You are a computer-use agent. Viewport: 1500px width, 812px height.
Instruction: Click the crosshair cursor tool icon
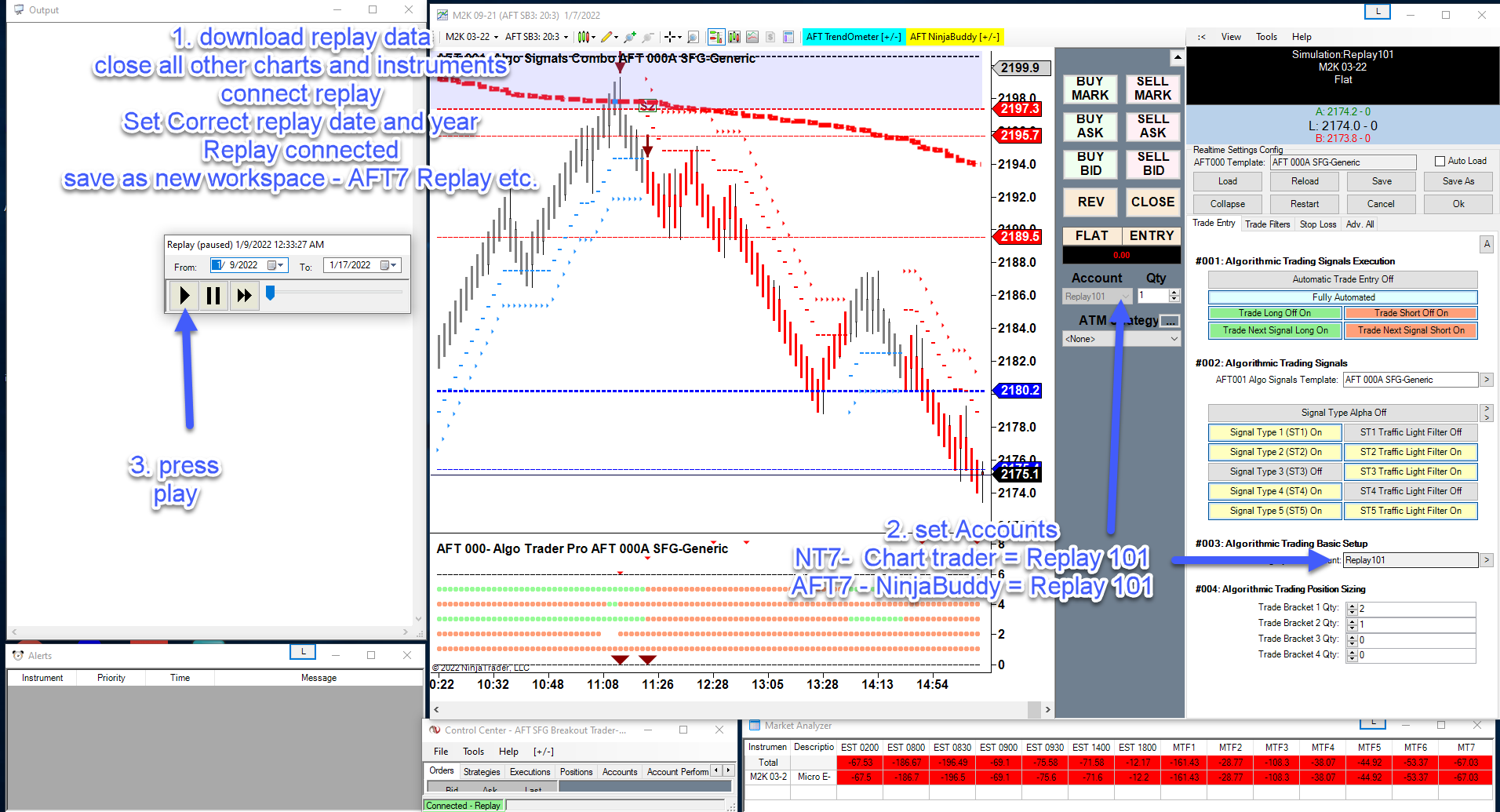click(669, 37)
